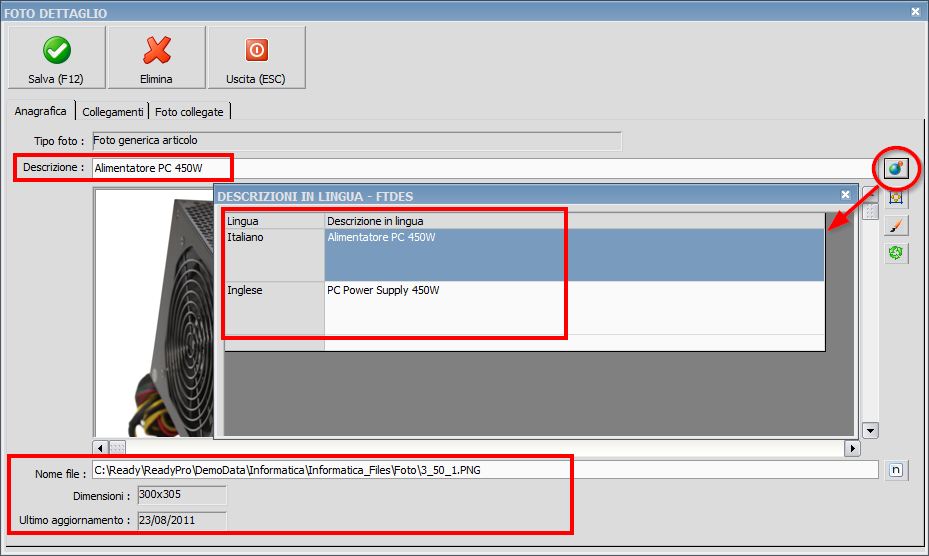This screenshot has height=556, width=929.
Task: Click the crop/resize image icon
Action: (897, 198)
